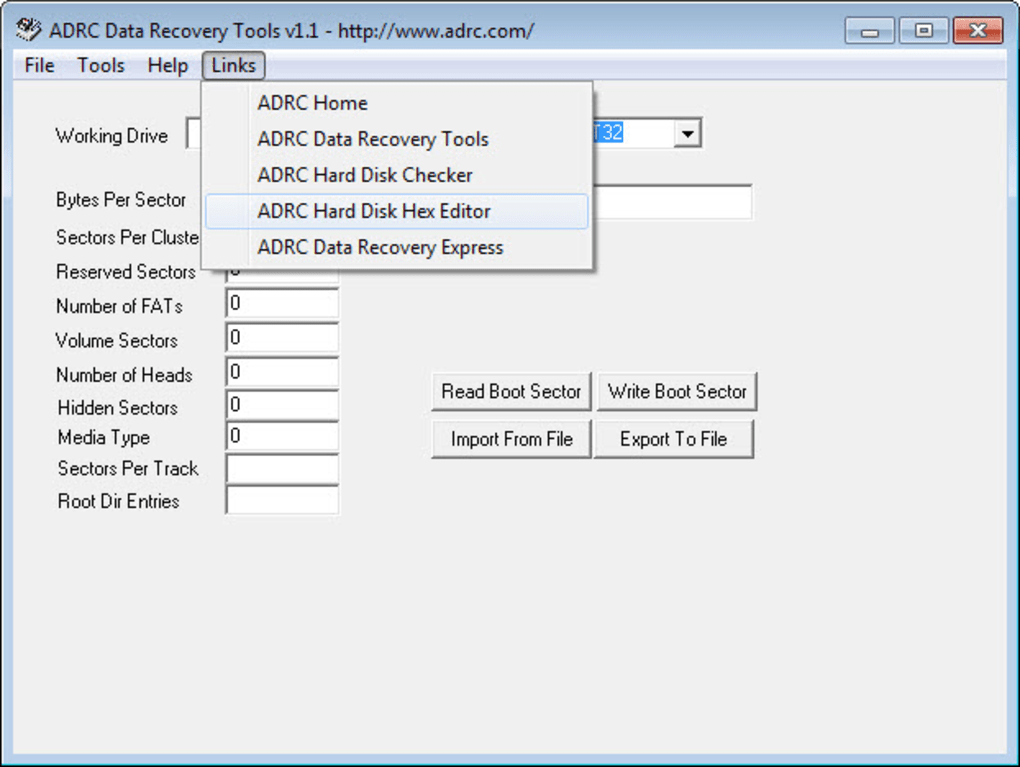Click the 'Reserved Sectors' label
The width and height of the screenshot is (1020, 767).
(x=126, y=271)
